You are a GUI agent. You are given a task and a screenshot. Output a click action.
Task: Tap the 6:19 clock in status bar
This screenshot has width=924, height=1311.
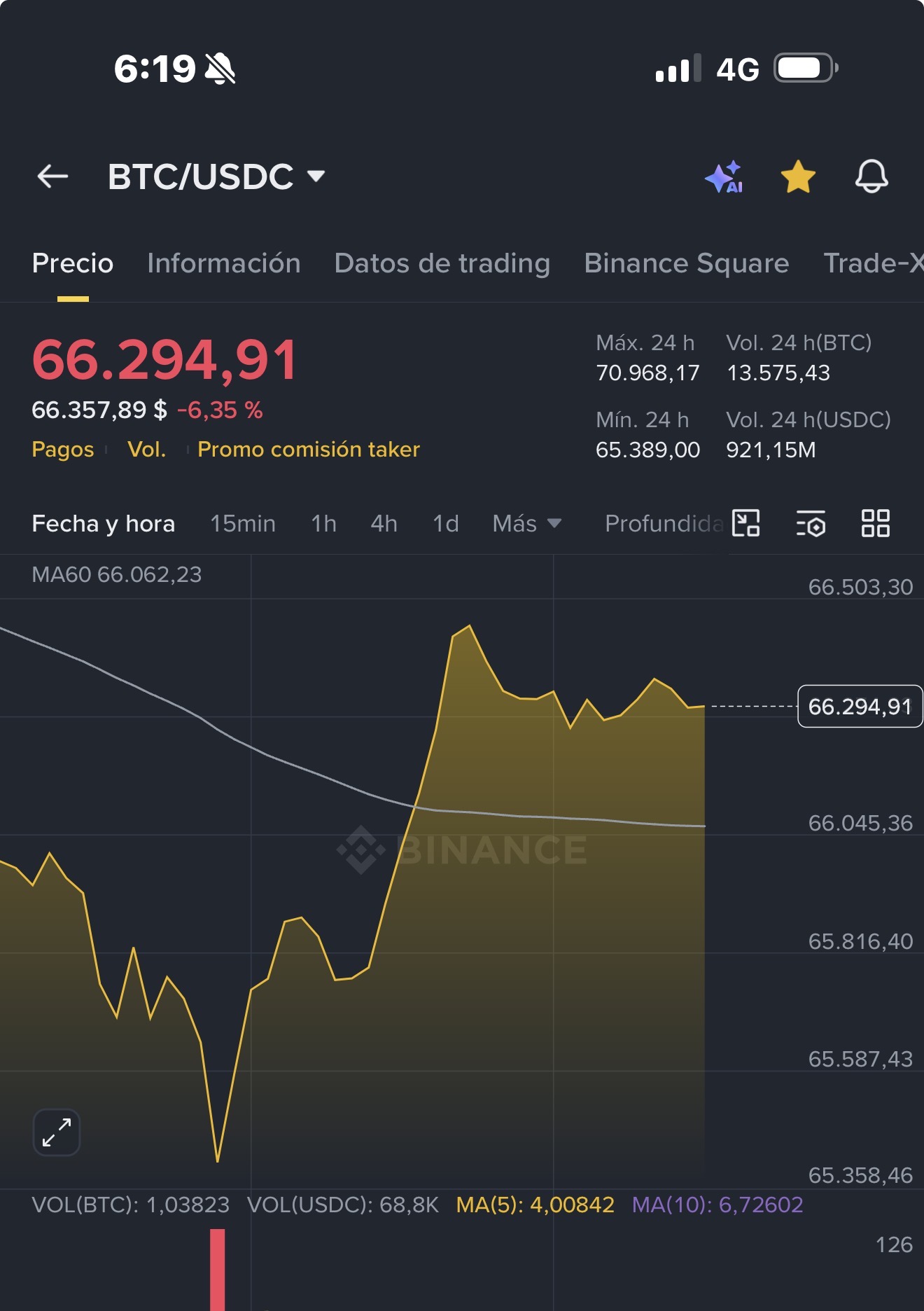pos(155,69)
